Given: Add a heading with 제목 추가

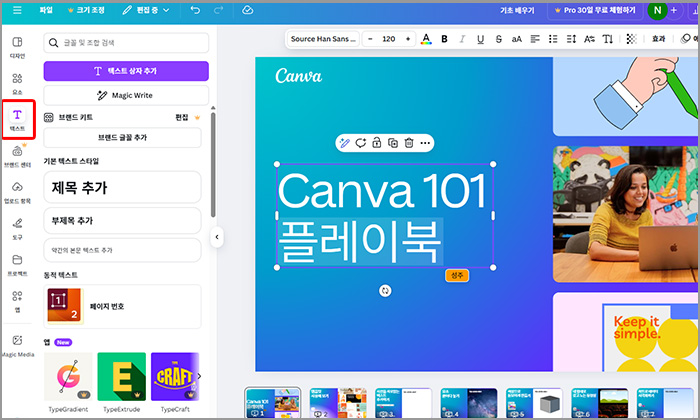Looking at the screenshot, I should coord(122,187).
